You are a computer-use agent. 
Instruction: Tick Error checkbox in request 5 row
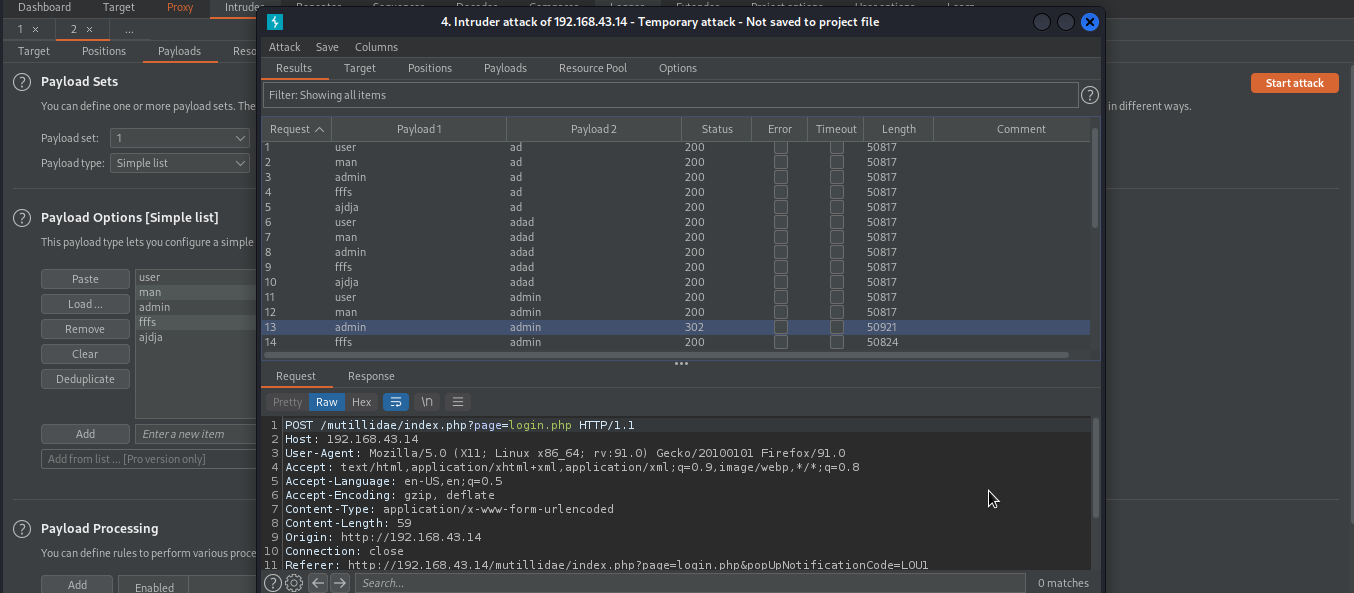coord(781,207)
